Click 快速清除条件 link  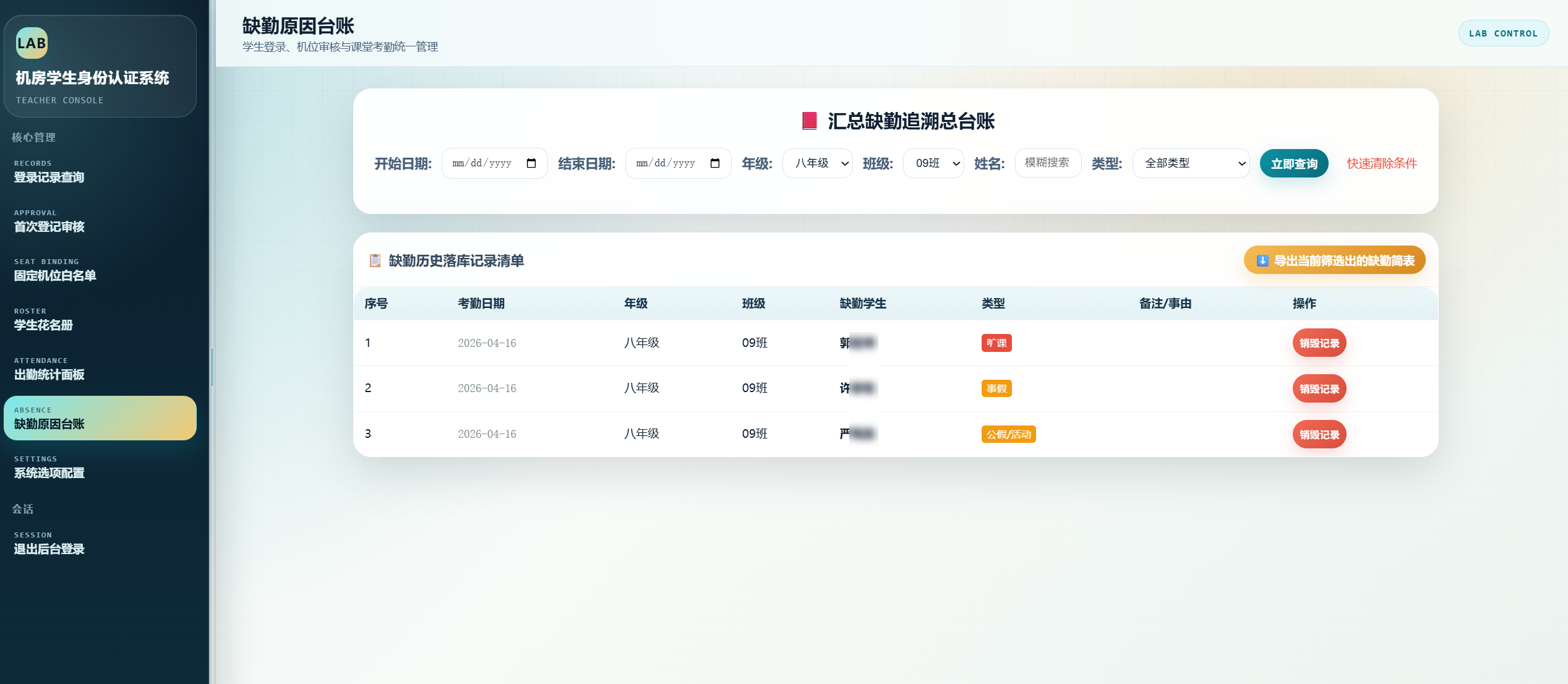1382,163
